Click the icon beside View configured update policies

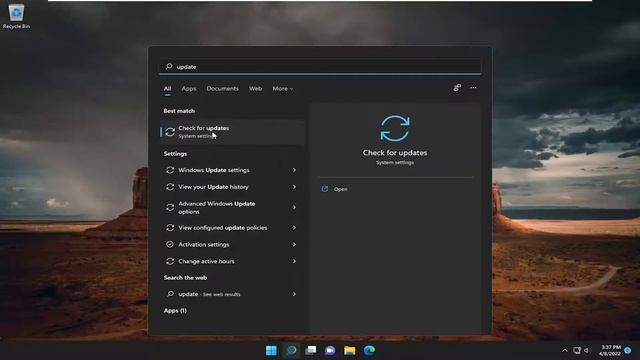[x=170, y=228]
